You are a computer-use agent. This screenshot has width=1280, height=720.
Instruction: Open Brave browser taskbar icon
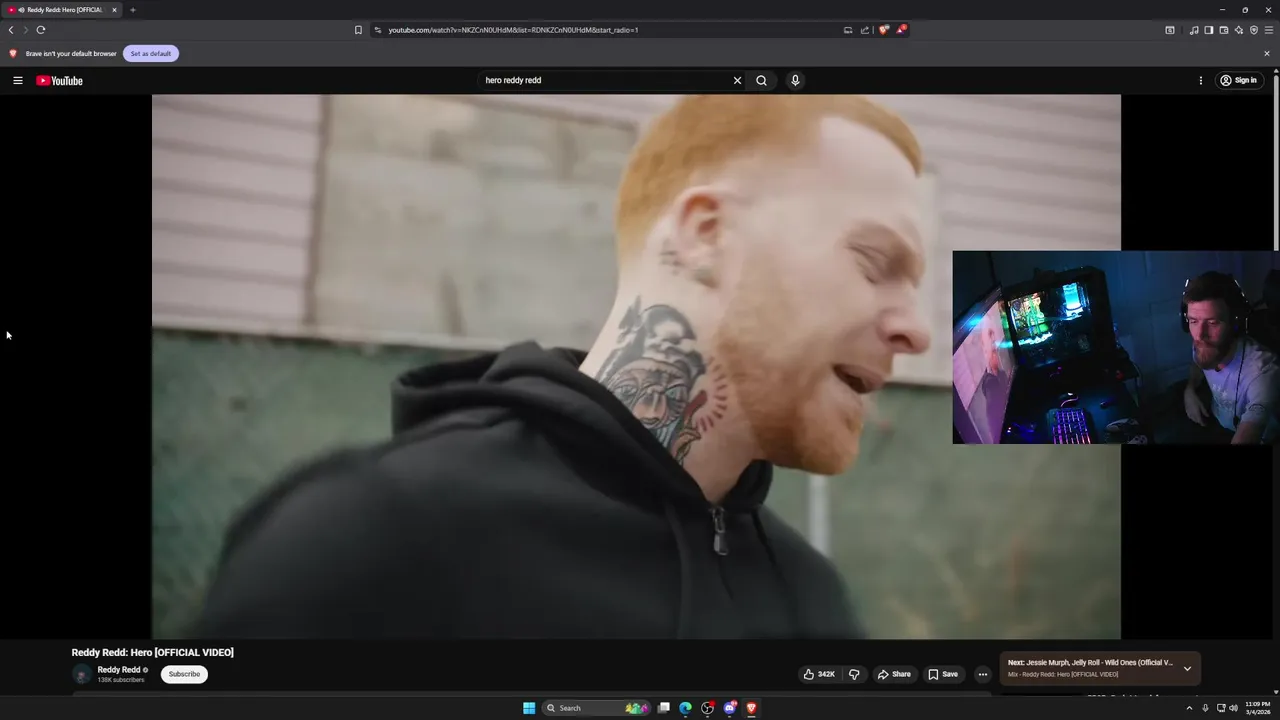click(x=752, y=708)
